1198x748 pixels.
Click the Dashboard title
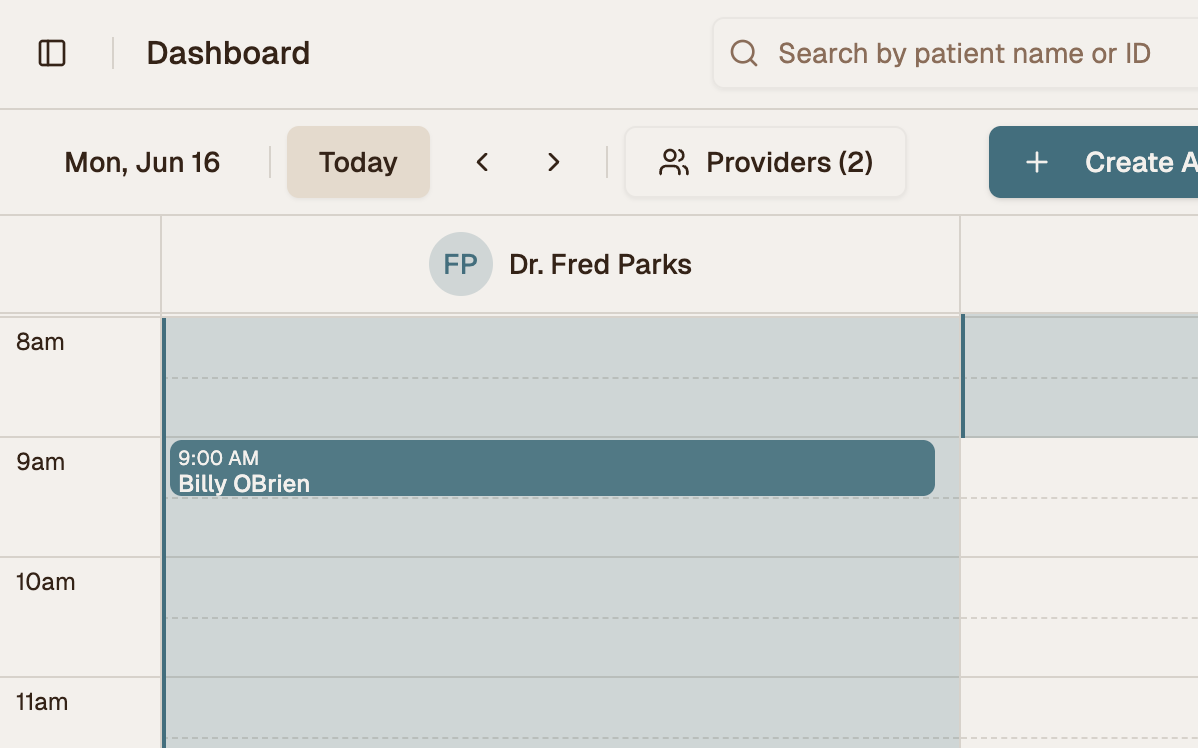point(228,53)
